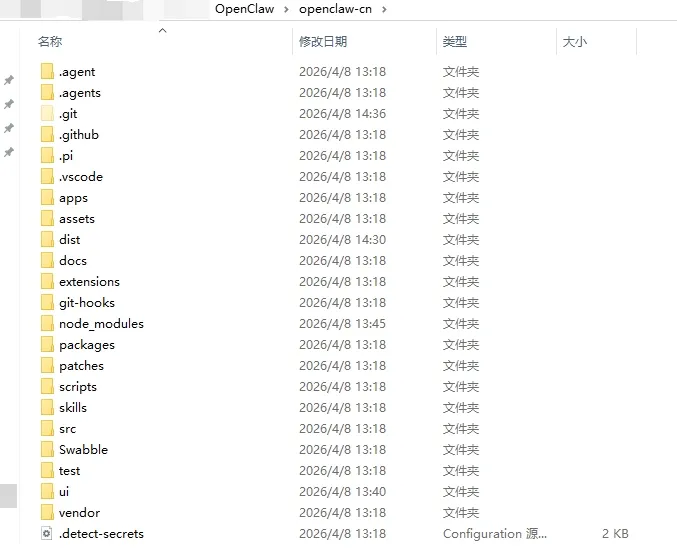Select the .github folder icon
The image size is (677, 548).
(x=47, y=134)
